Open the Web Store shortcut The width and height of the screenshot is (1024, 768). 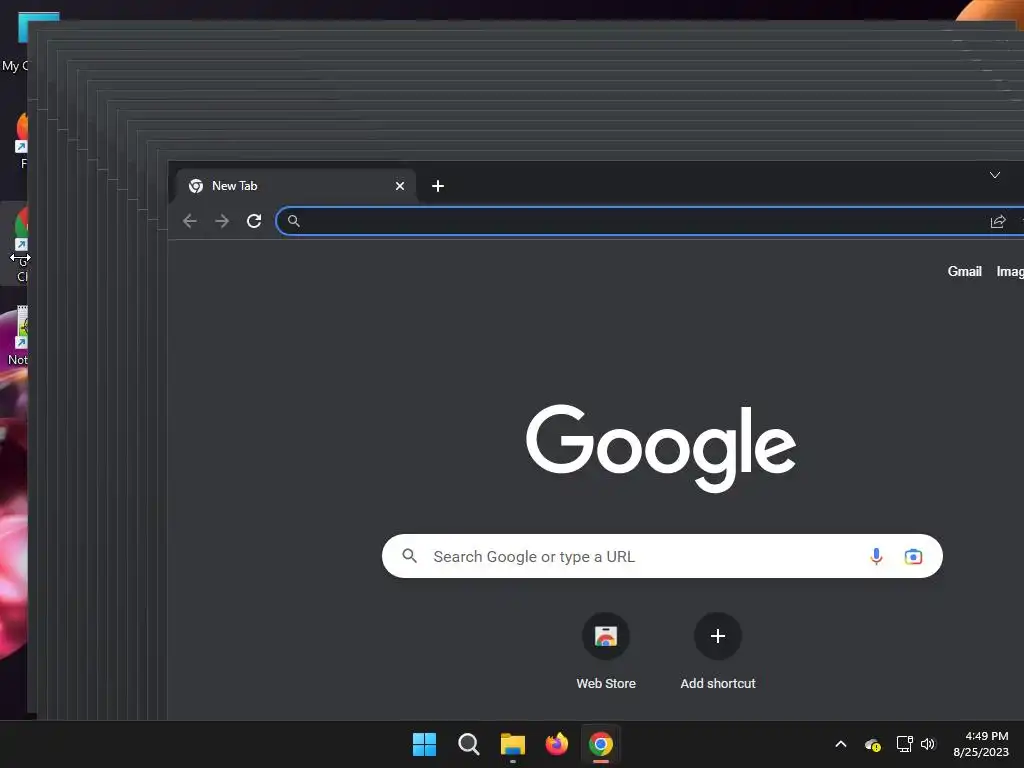click(606, 652)
